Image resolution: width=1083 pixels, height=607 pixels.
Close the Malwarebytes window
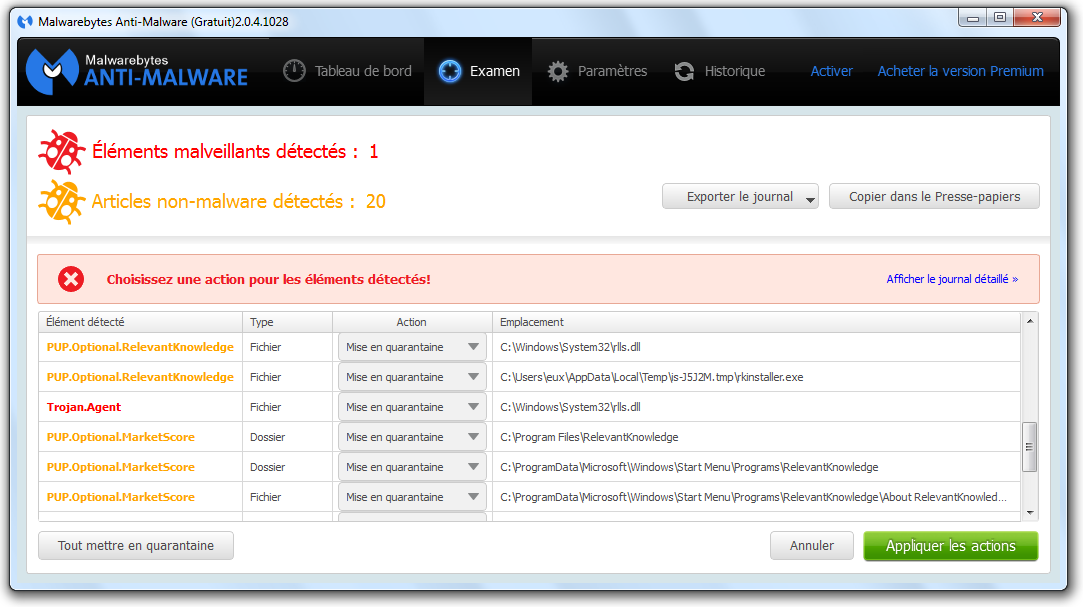tap(1037, 17)
